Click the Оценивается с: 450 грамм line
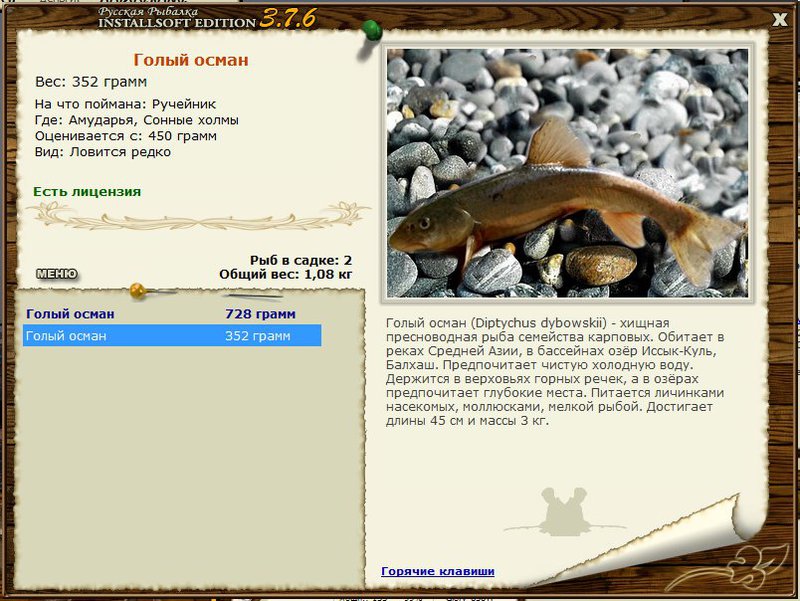The height and width of the screenshot is (601, 800). point(126,136)
